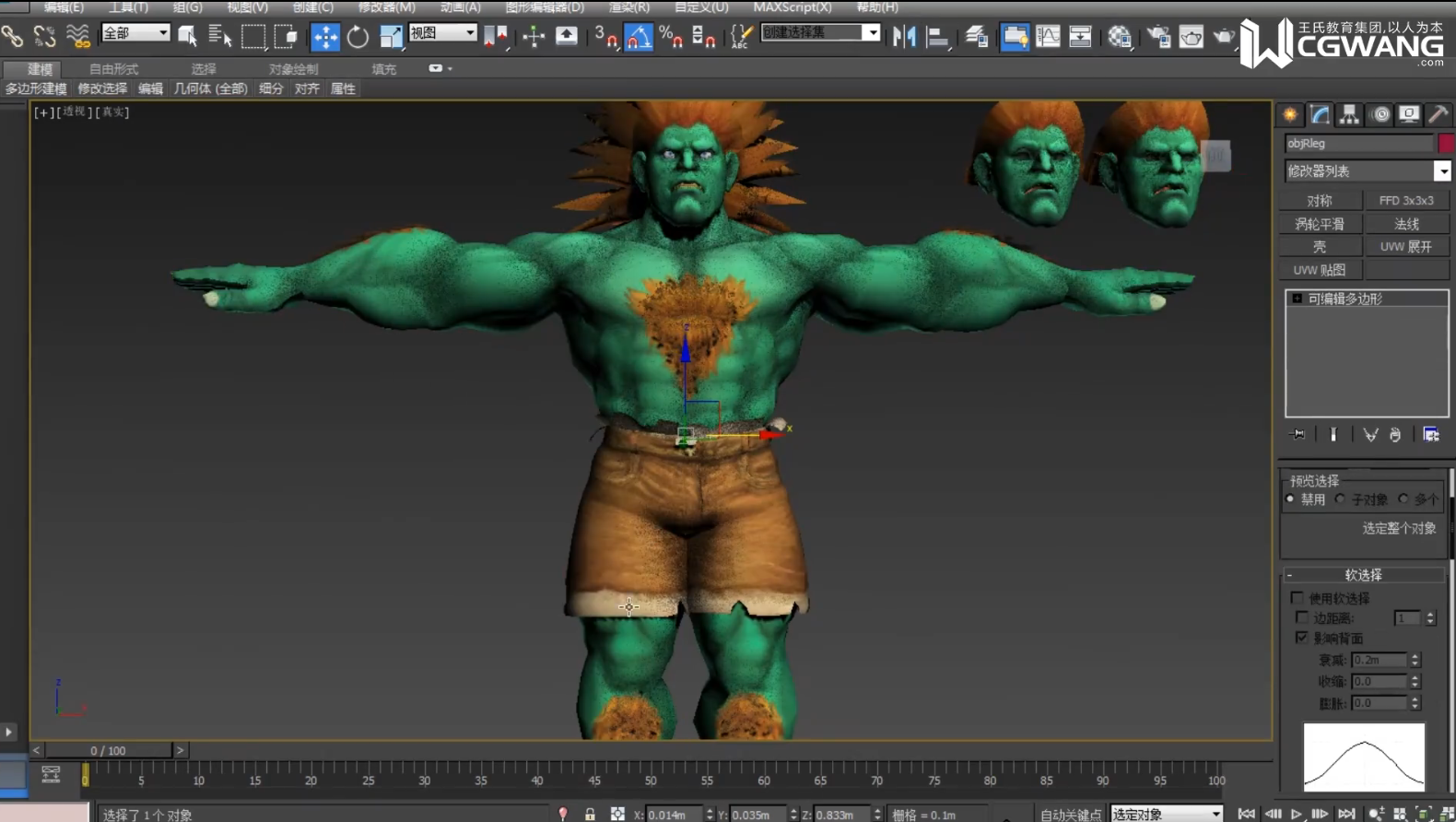1456x822 pixels.
Task: Open the 视图 reference coordinate dropdown
Action: tap(442, 33)
